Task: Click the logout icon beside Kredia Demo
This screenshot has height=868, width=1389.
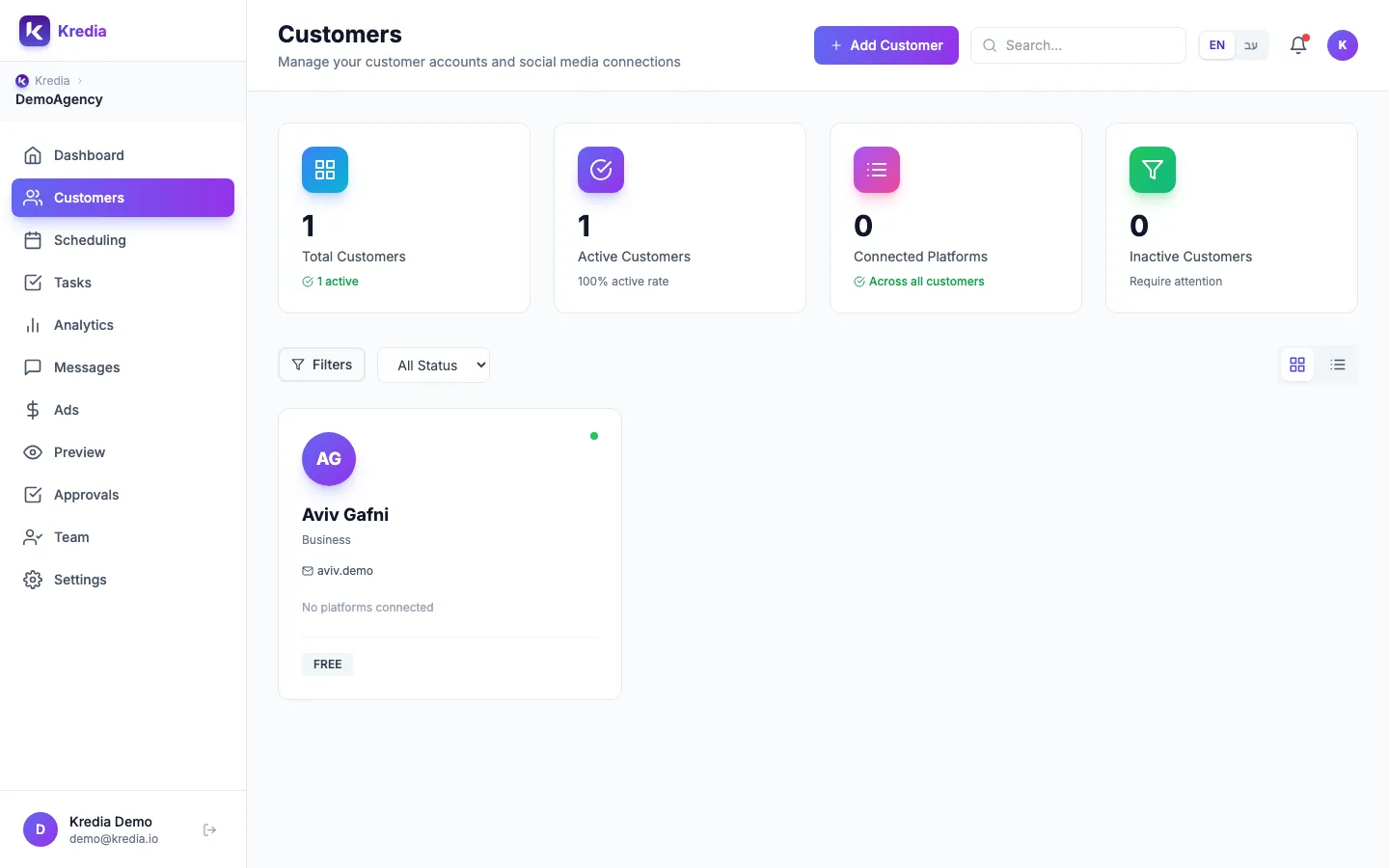Action: point(210,830)
